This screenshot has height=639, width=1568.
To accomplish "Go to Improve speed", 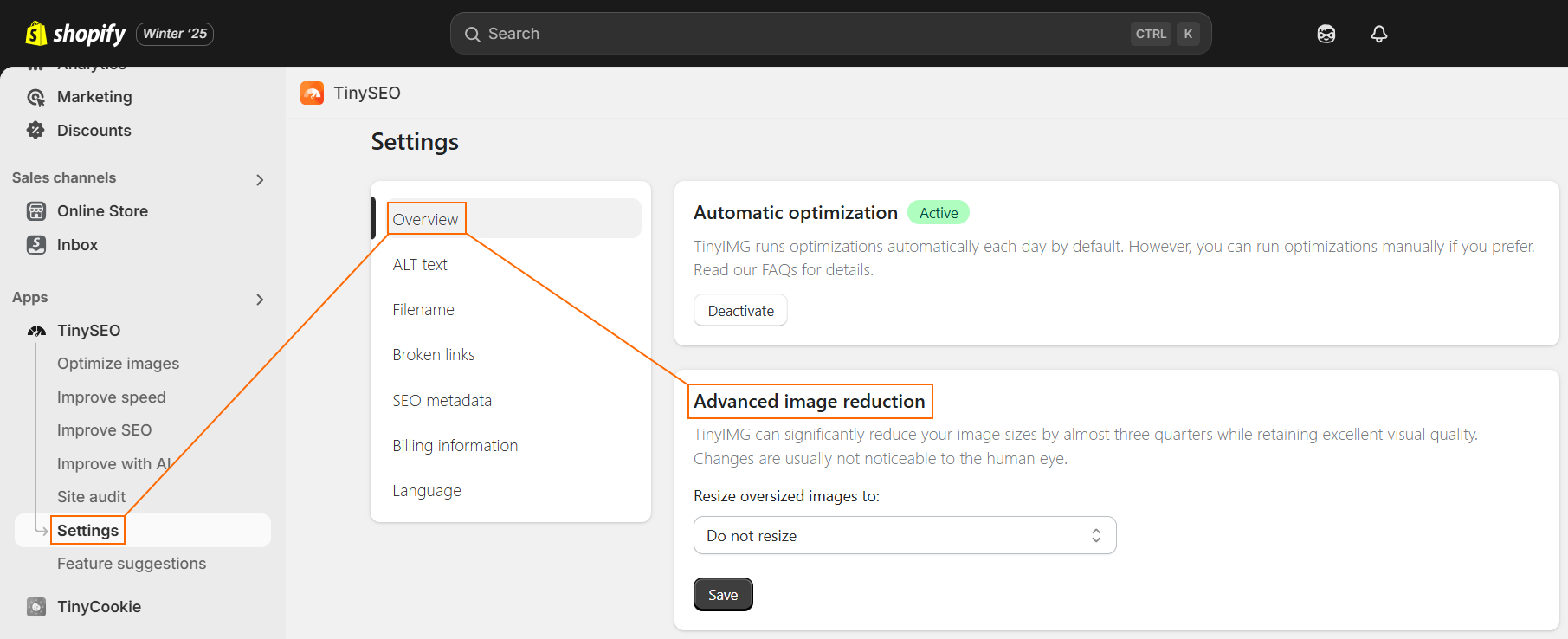I will [x=111, y=397].
